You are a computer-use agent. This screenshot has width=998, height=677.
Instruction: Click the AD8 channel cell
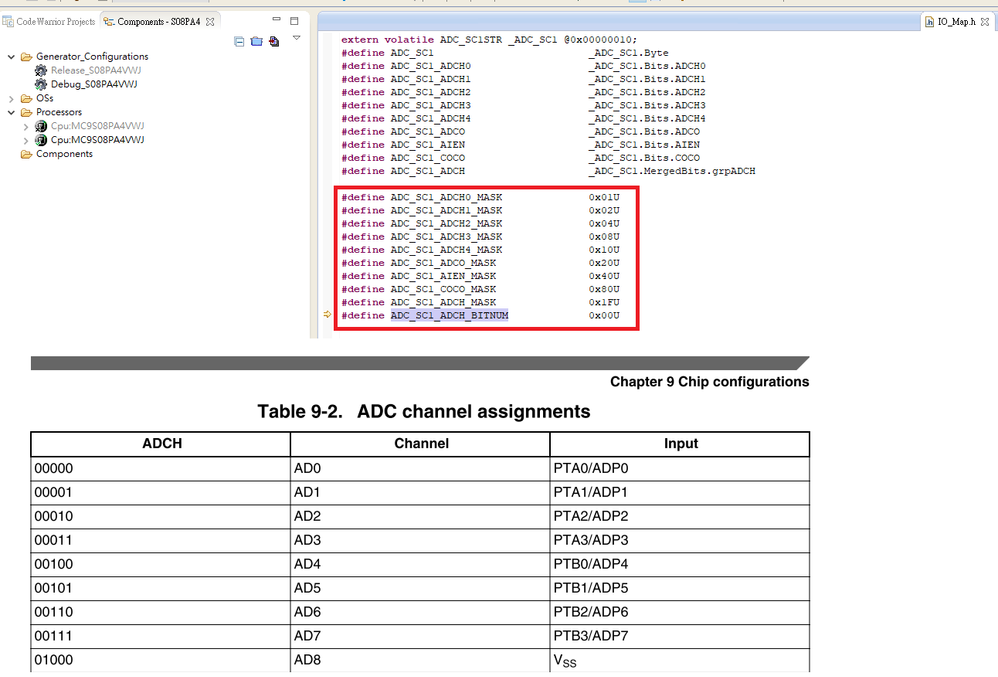point(420,660)
